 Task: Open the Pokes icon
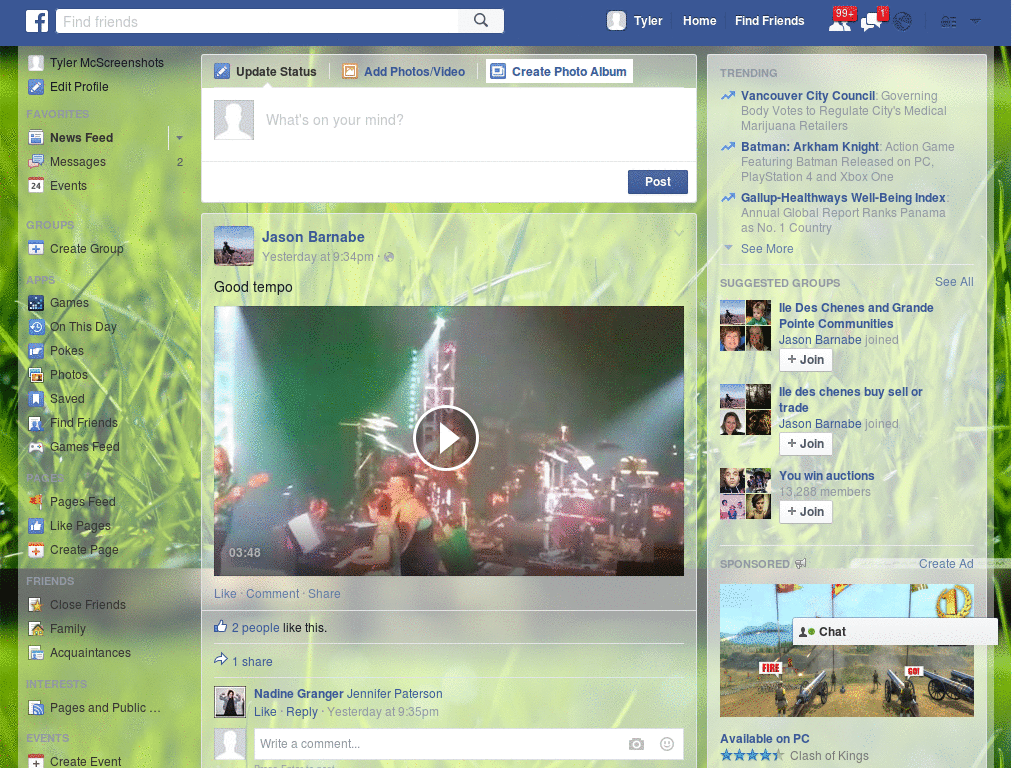[x=36, y=351]
